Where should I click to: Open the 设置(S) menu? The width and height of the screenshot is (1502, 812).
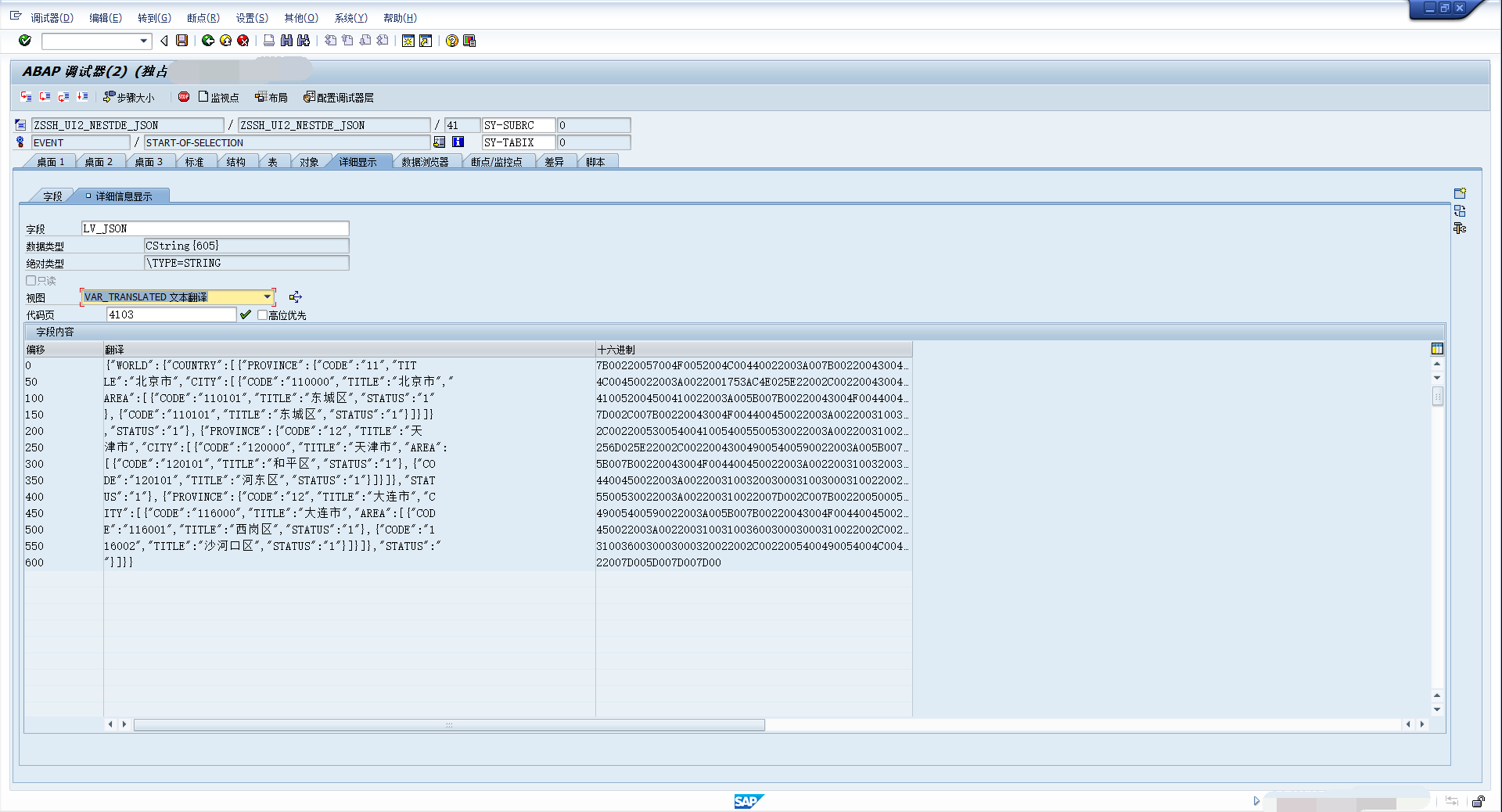[x=252, y=18]
